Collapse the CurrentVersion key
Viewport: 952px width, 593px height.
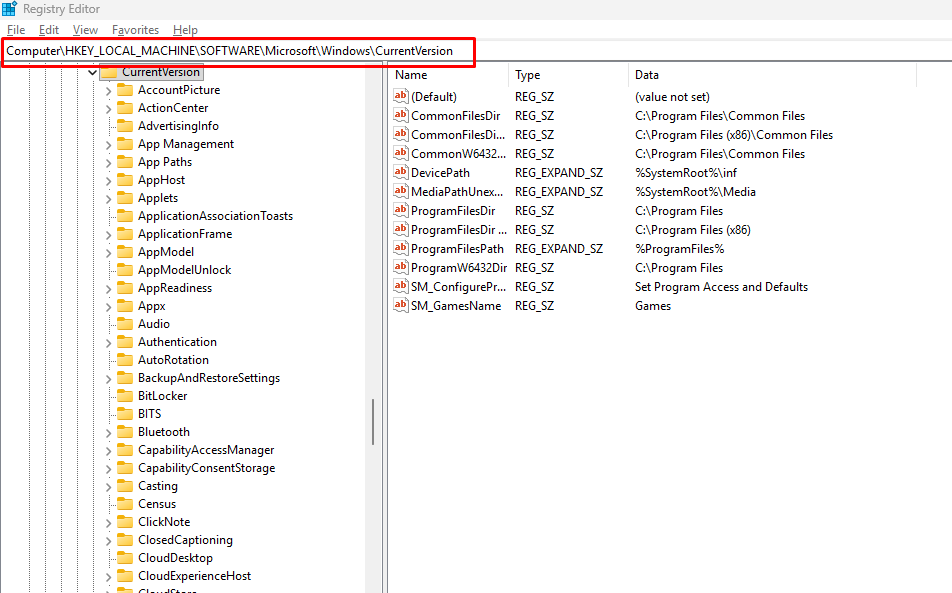[92, 72]
